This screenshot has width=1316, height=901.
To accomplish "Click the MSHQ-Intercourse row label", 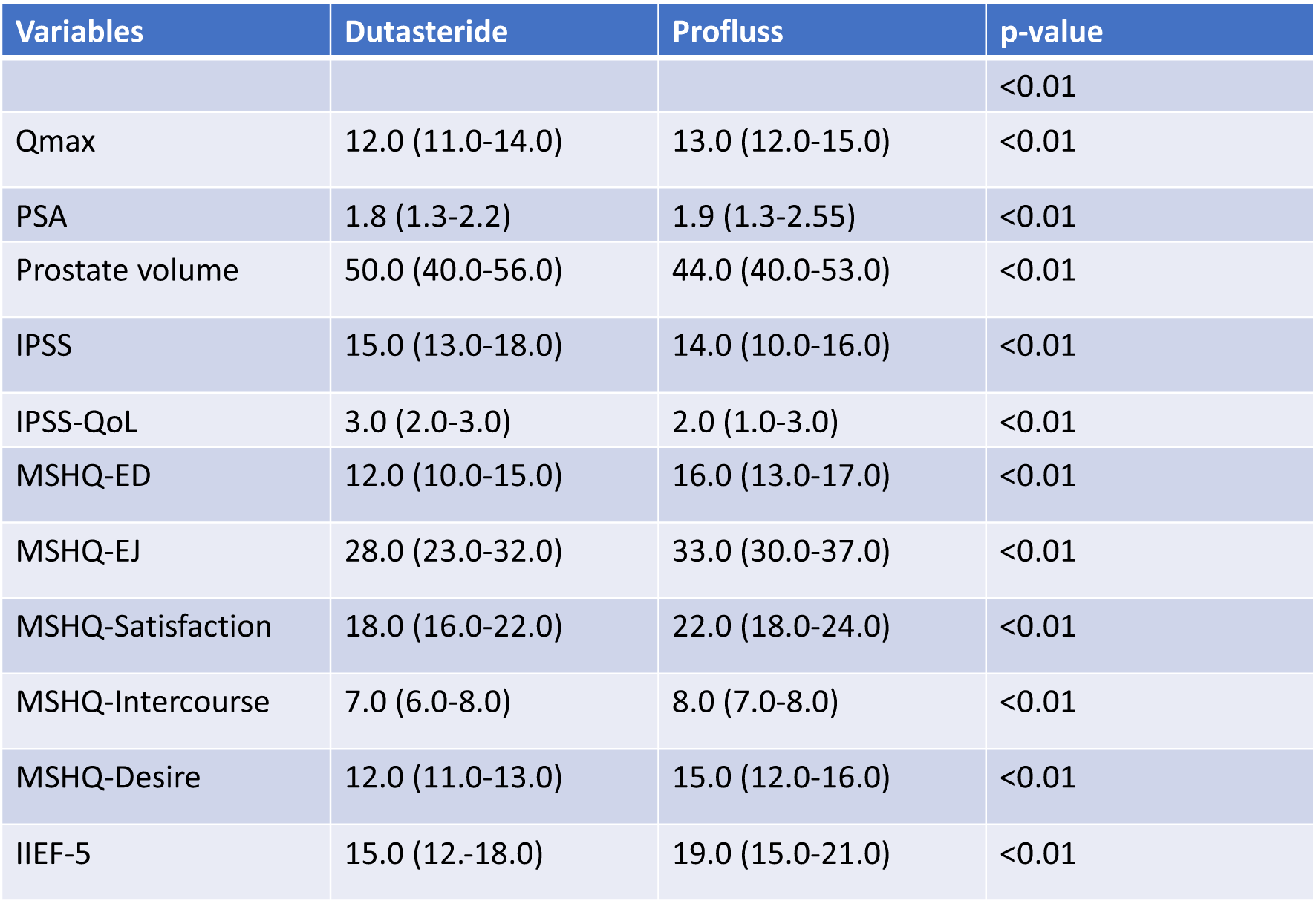I will (x=143, y=702).
